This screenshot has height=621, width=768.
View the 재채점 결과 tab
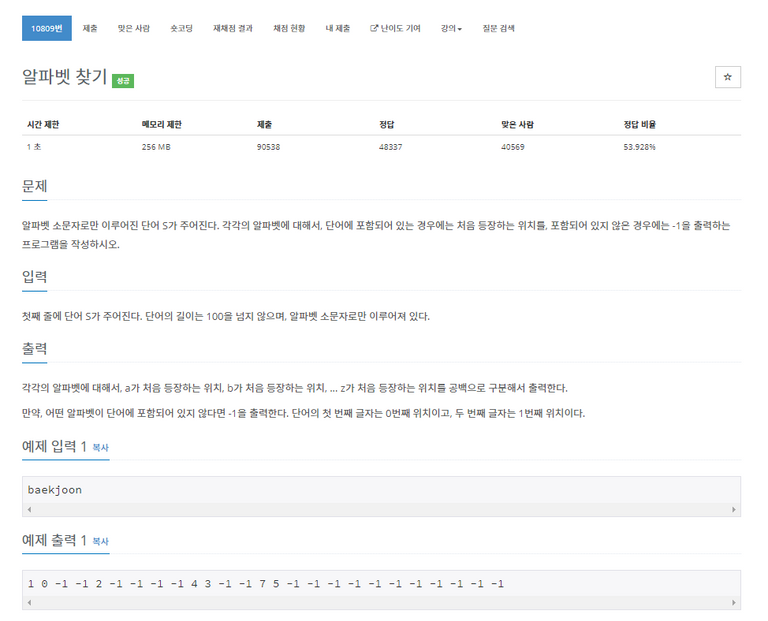pyautogui.click(x=233, y=28)
